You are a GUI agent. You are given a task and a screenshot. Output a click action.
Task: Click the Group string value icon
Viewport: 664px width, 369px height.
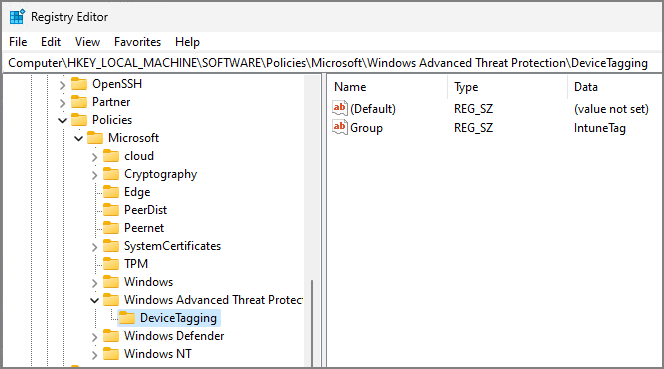point(340,127)
